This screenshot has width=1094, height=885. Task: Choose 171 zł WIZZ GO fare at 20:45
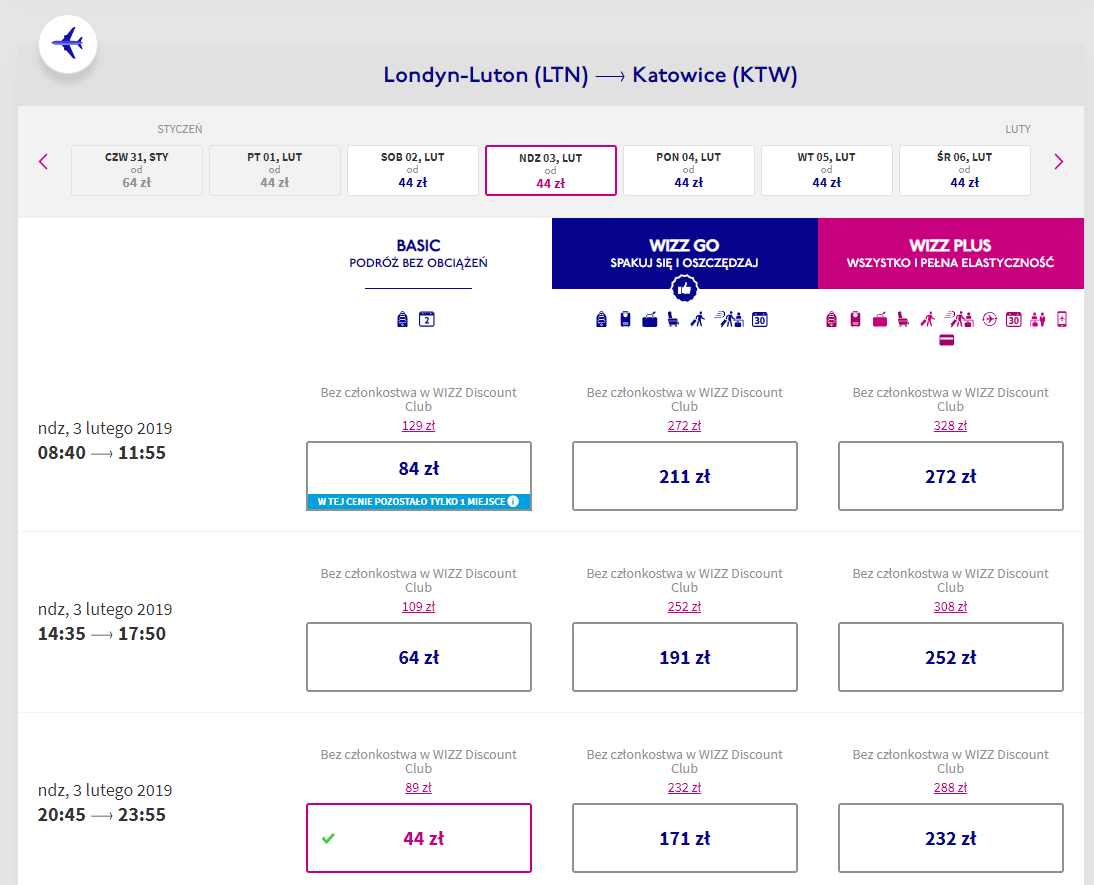pyautogui.click(x=684, y=838)
